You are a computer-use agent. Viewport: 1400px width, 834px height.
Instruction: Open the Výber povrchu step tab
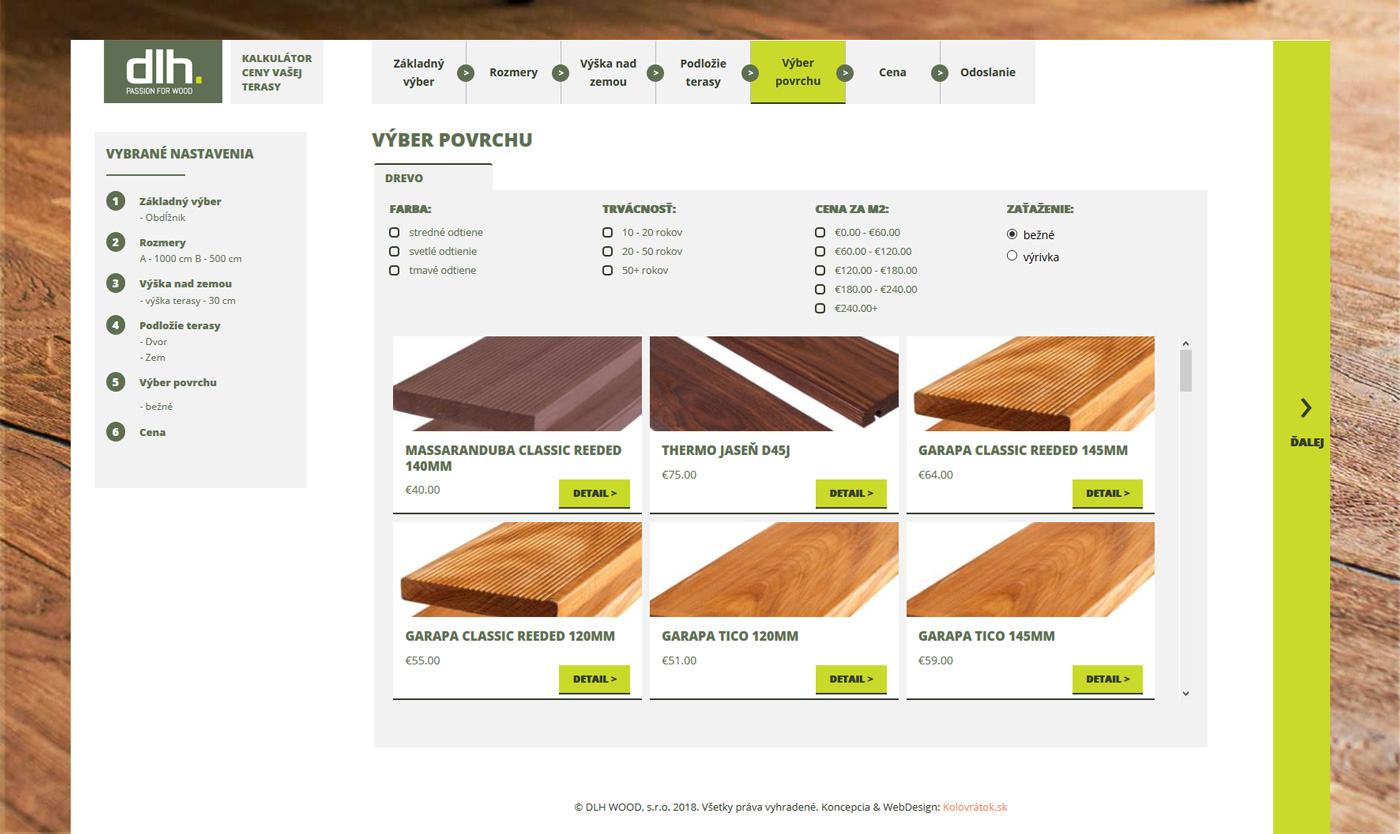coord(798,72)
